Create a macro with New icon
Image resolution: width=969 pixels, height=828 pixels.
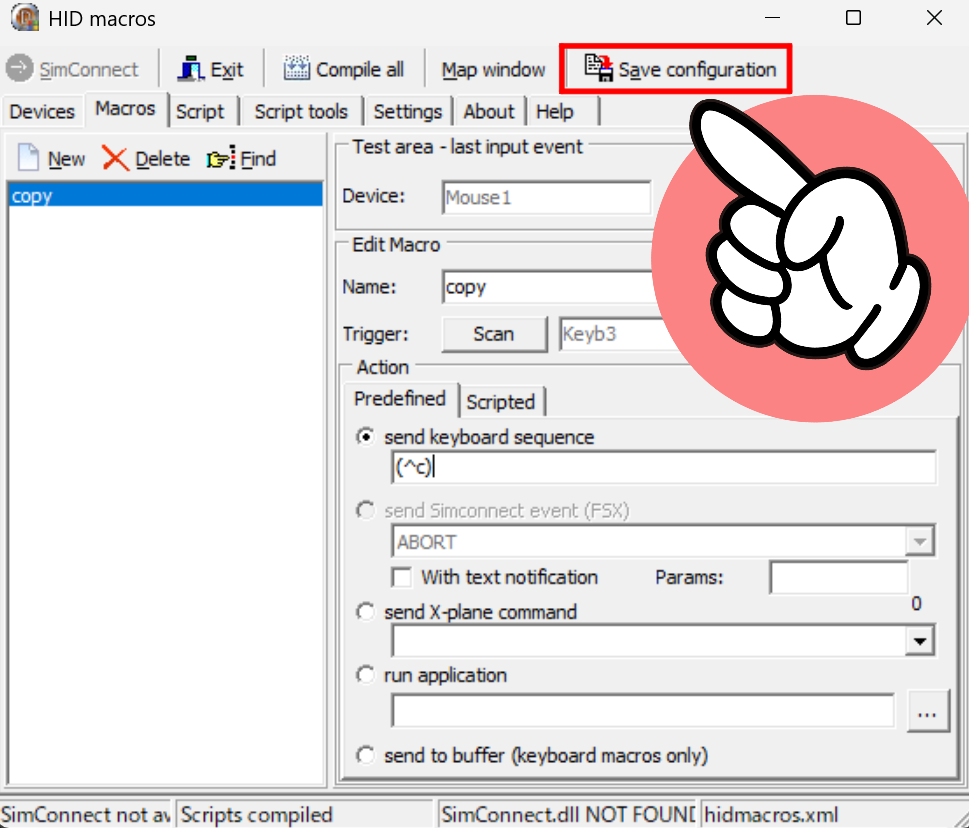(29, 159)
